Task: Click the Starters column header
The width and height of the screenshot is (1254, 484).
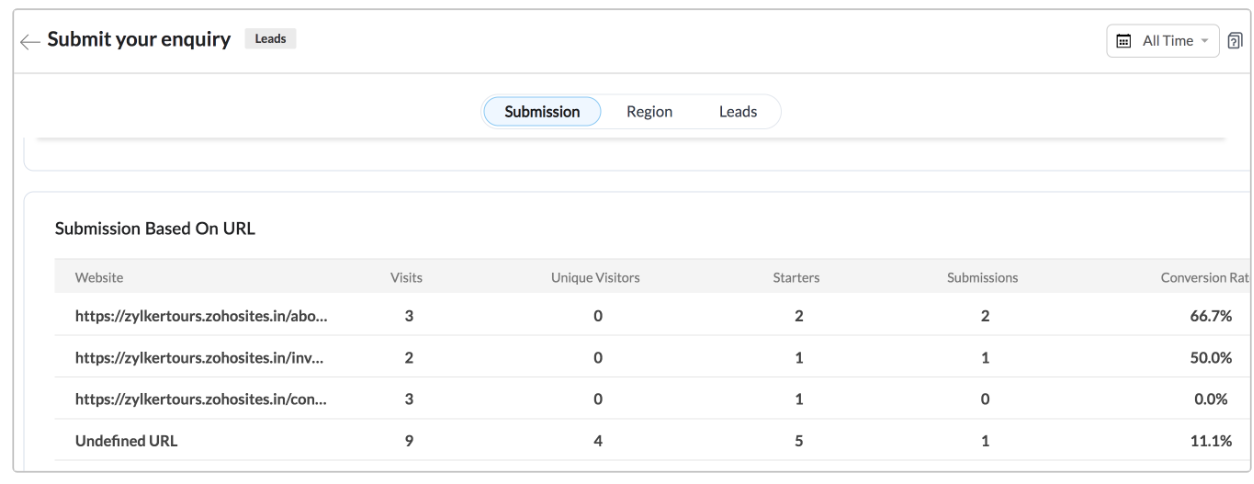Action: pos(798,278)
